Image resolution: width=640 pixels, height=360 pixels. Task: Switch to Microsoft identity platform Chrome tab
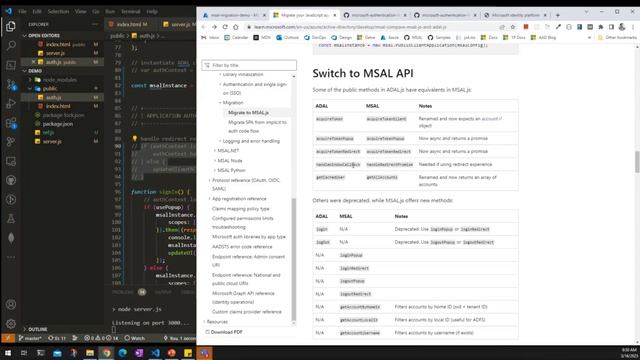[x=515, y=15]
